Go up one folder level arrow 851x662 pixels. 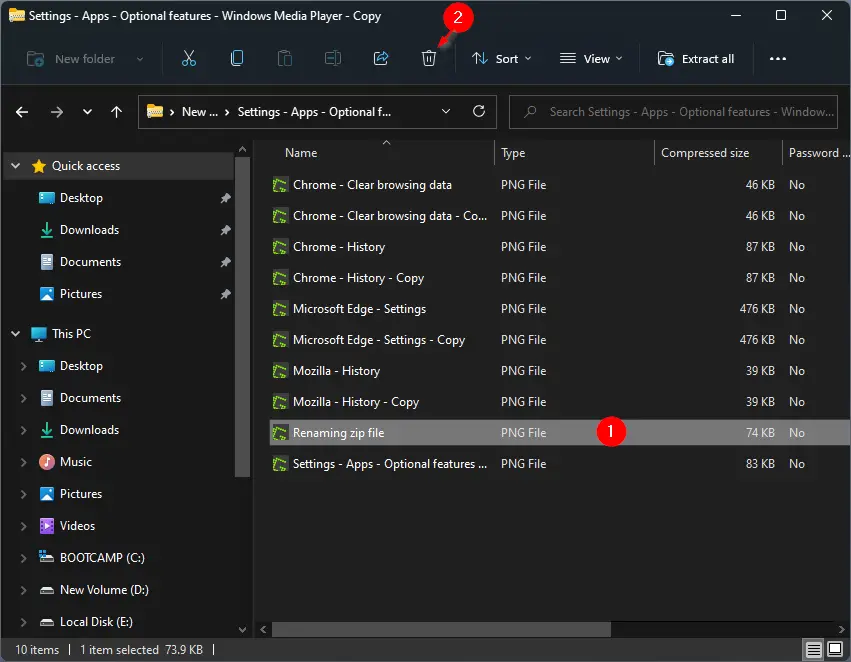point(116,112)
